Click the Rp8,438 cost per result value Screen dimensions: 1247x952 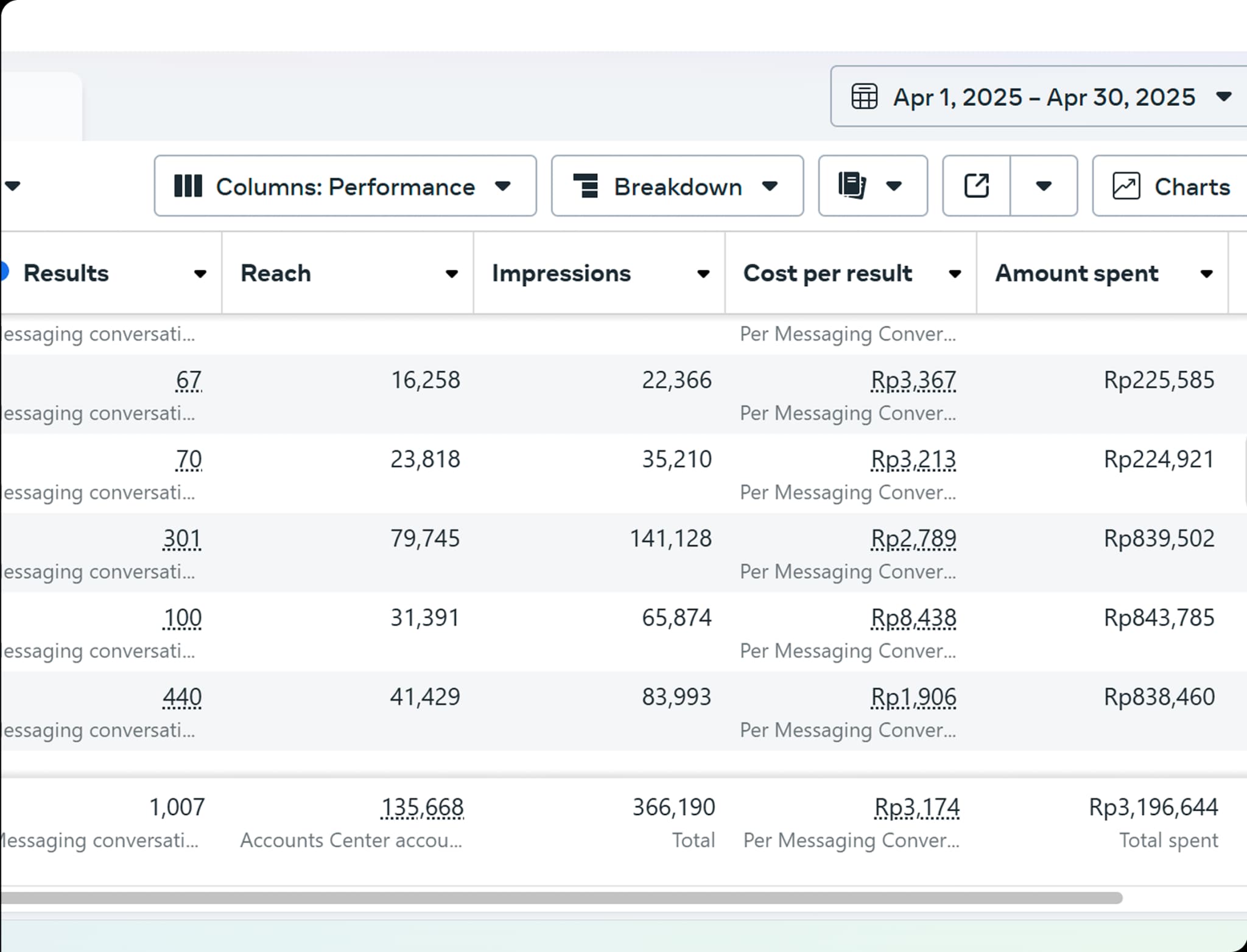pyautogui.click(x=913, y=618)
